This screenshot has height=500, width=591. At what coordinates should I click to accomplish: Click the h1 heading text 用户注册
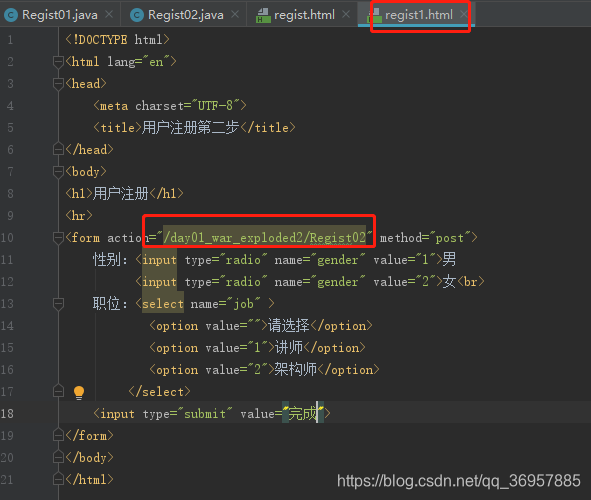click(x=121, y=193)
